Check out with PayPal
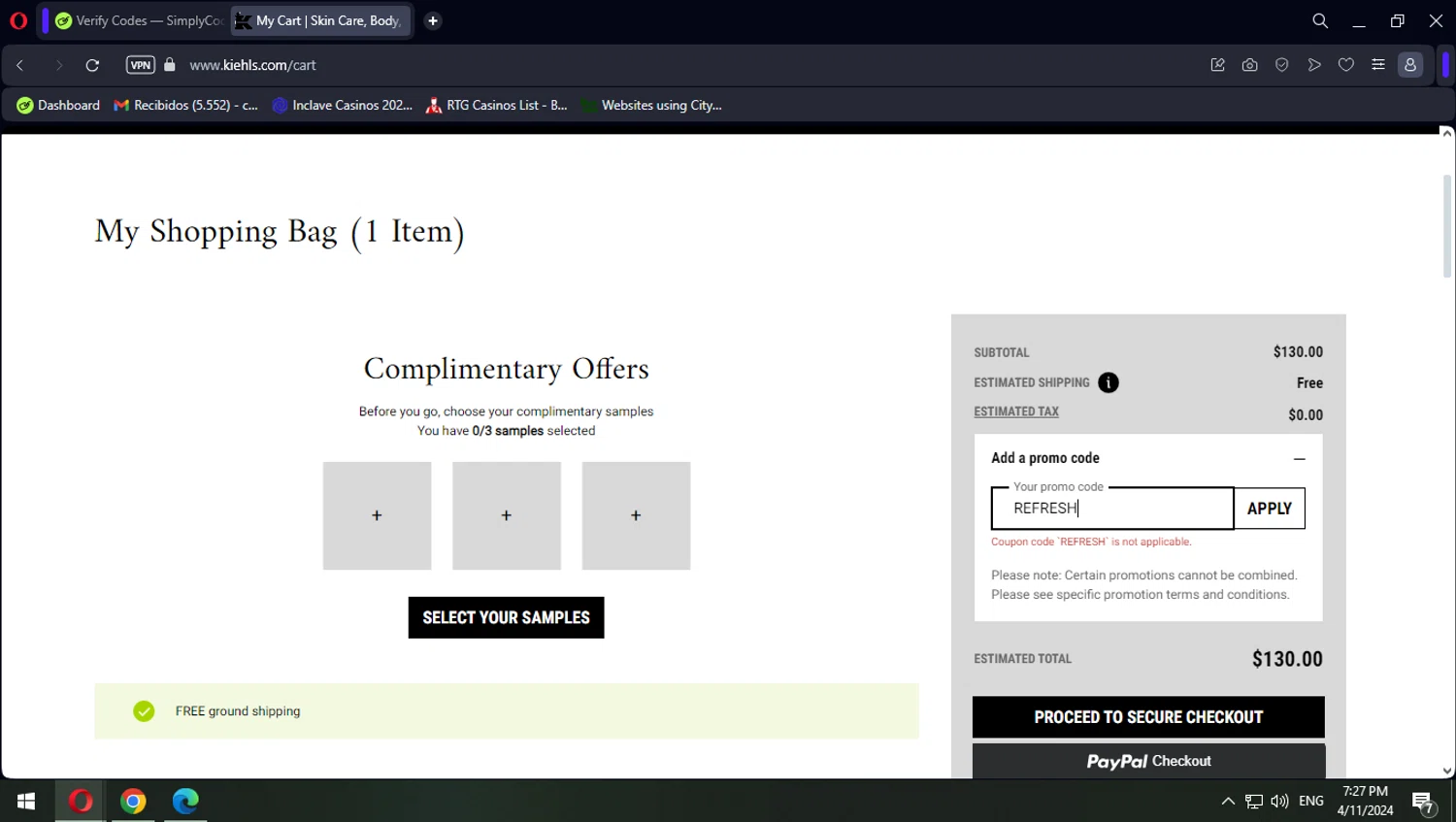Screen dimensions: 1456x822 tap(1148, 761)
